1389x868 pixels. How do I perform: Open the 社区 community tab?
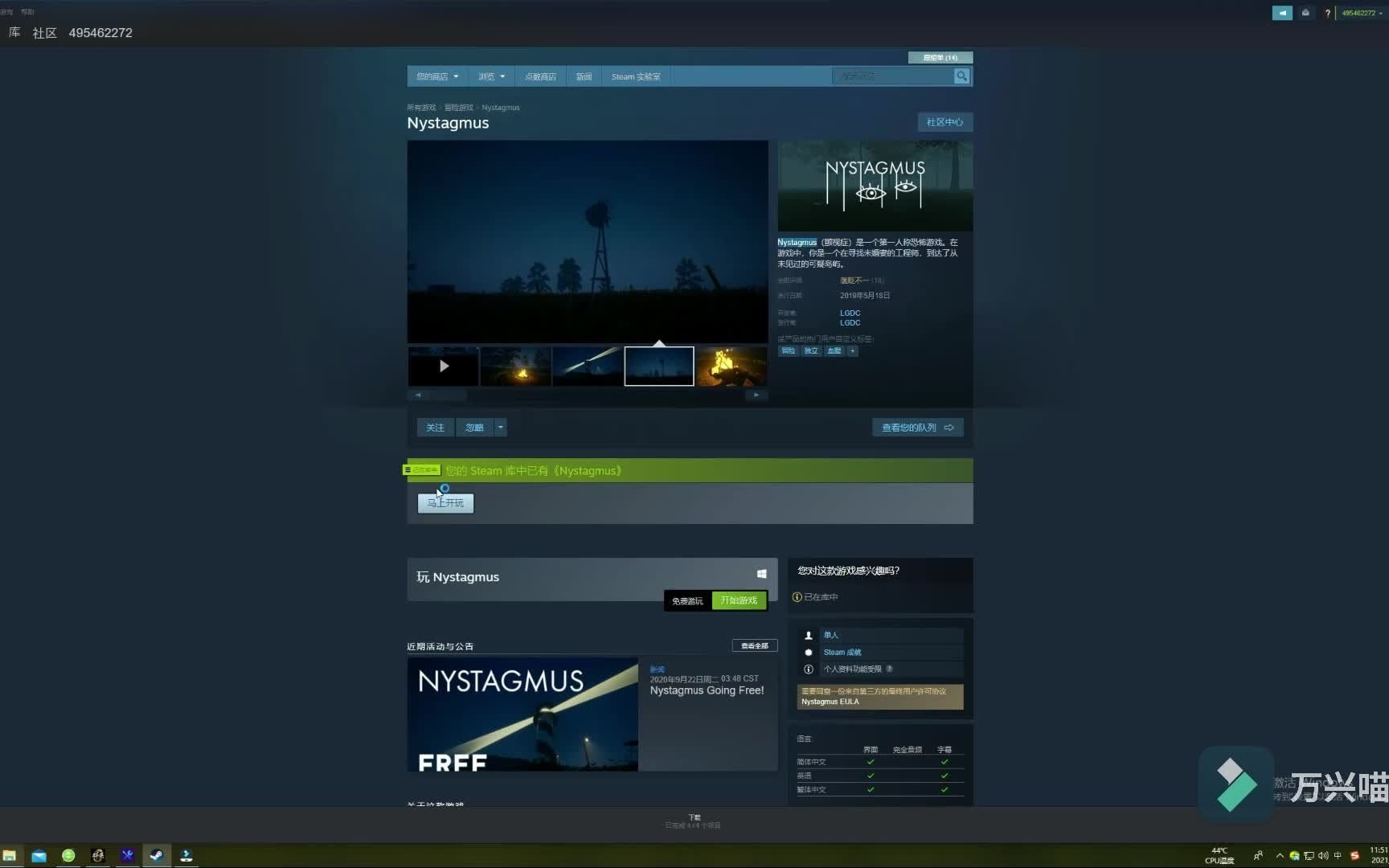pyautogui.click(x=45, y=33)
